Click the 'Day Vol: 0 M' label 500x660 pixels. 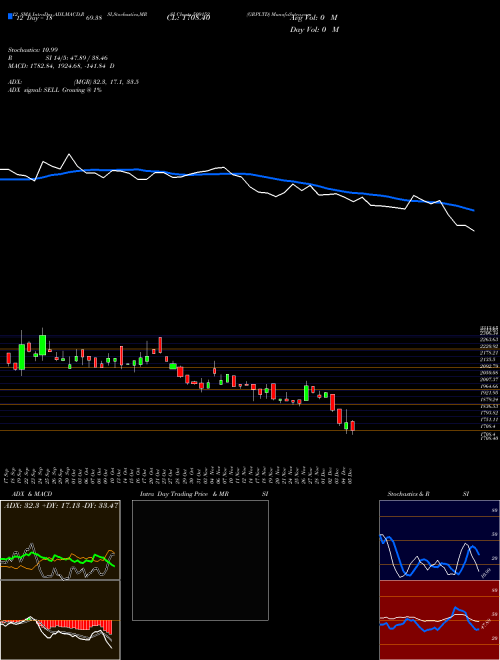[x=314, y=30]
